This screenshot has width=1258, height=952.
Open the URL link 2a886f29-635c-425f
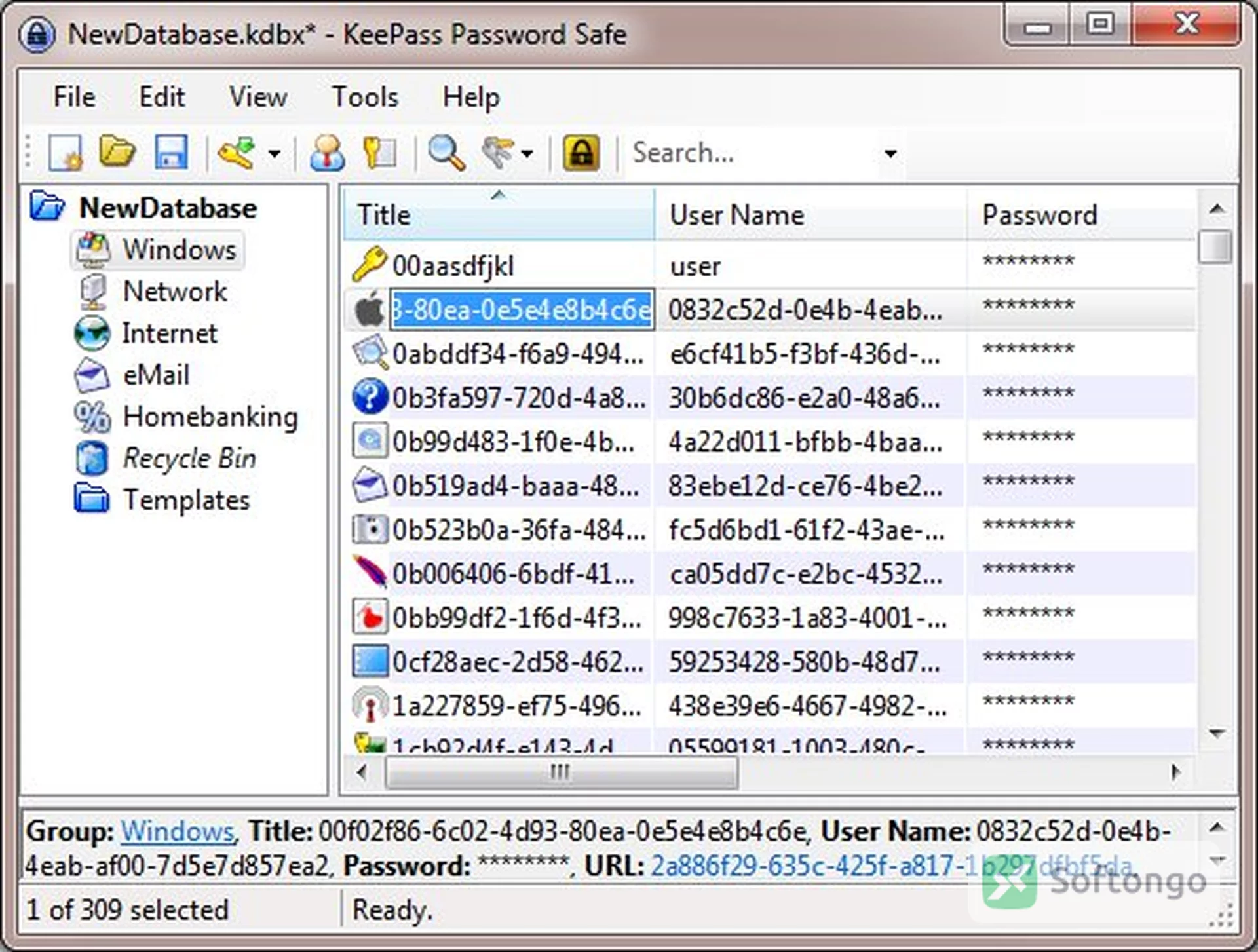click(891, 866)
